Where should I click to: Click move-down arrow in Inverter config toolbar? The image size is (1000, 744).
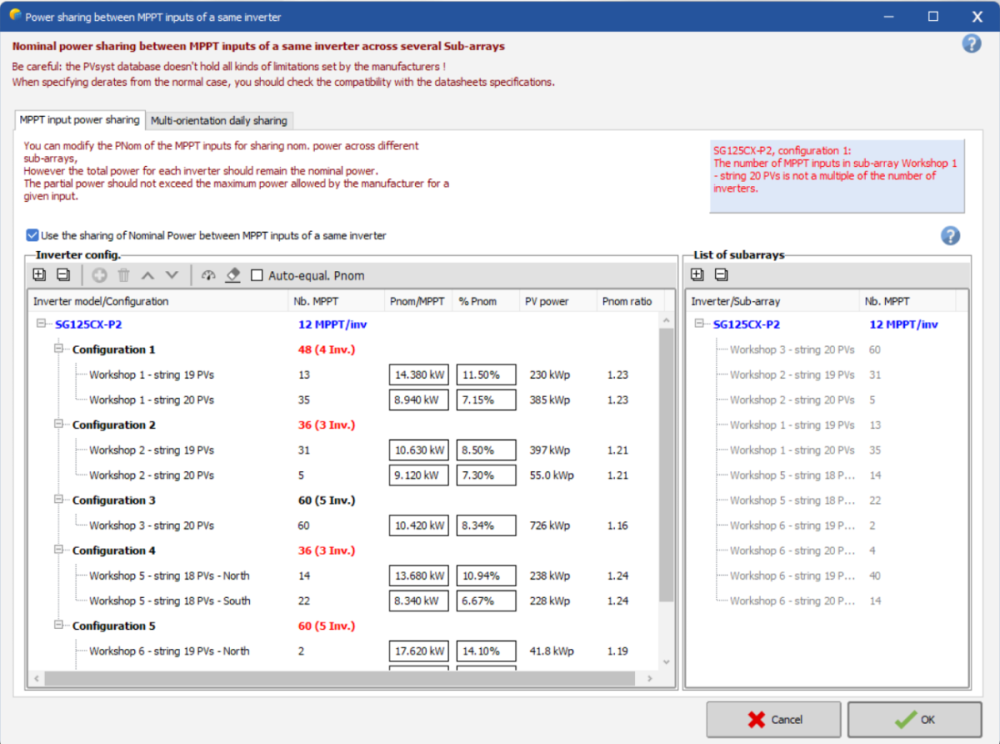[172, 275]
